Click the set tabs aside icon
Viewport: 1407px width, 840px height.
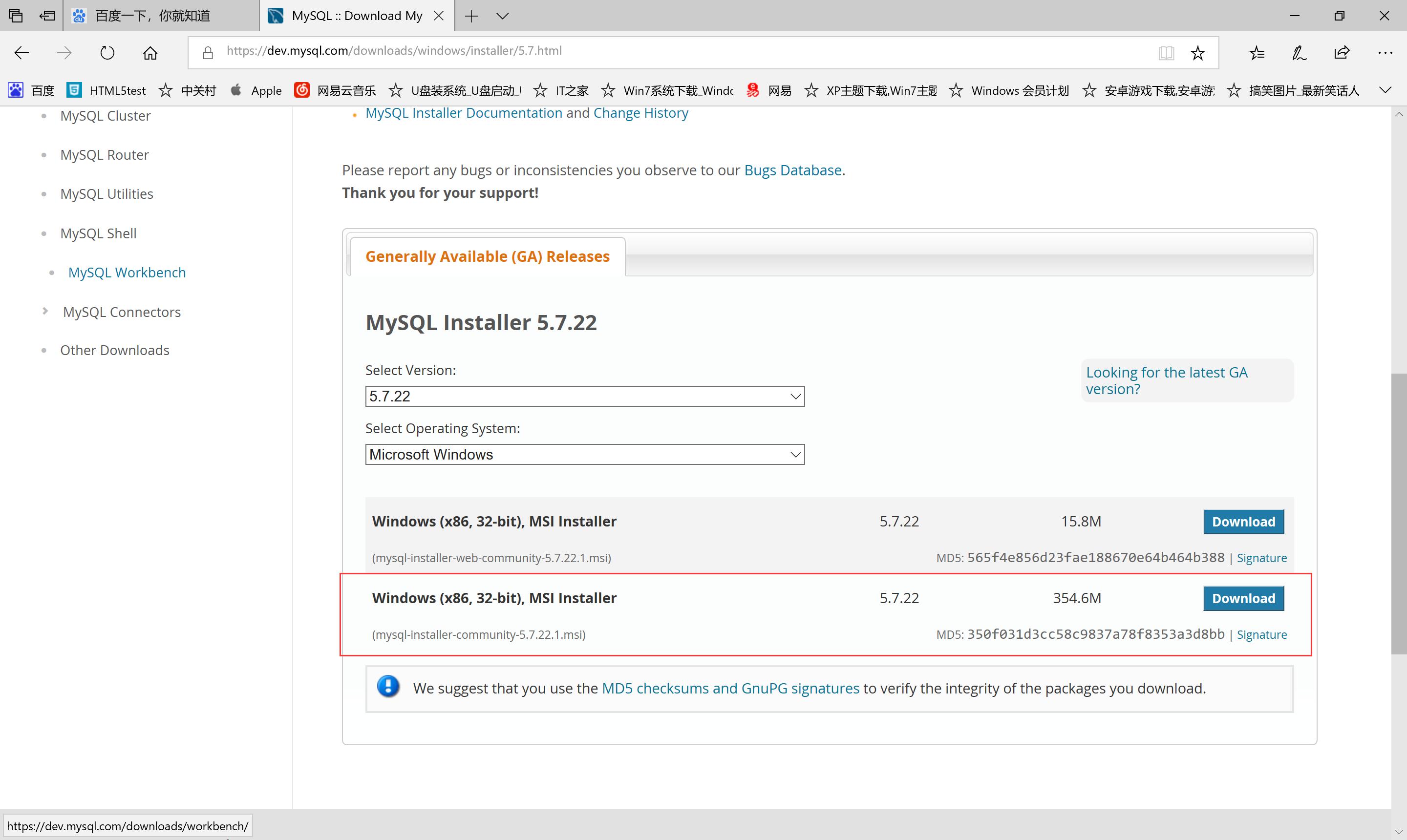pos(47,15)
